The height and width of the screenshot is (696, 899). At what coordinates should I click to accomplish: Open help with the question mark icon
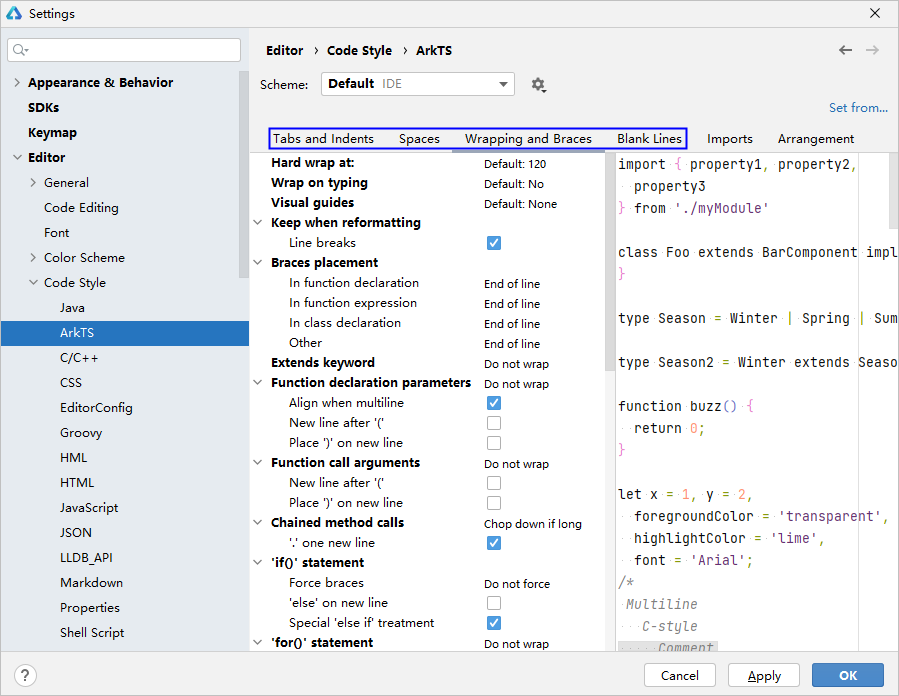25,675
